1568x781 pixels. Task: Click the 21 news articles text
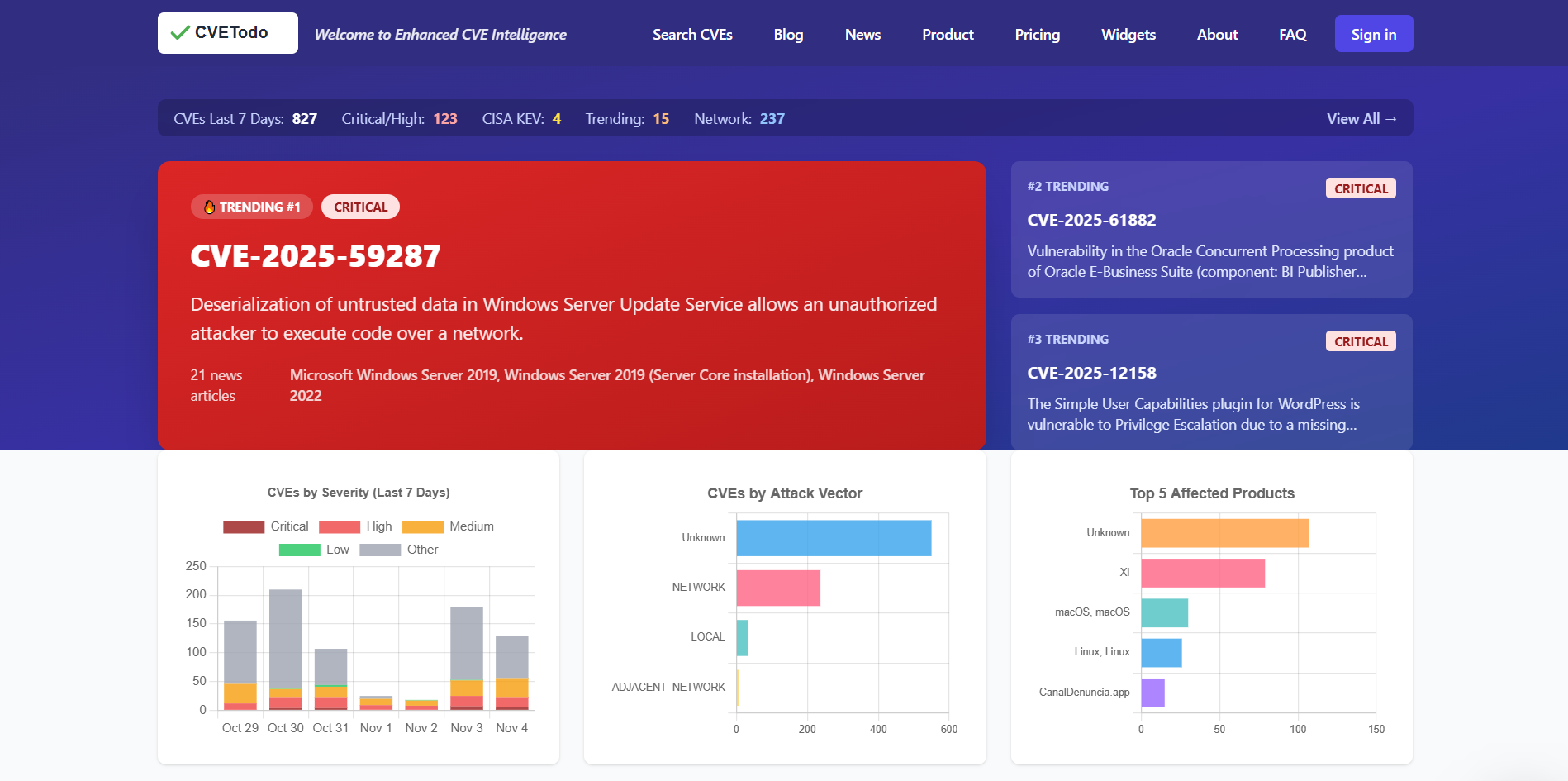tap(215, 385)
